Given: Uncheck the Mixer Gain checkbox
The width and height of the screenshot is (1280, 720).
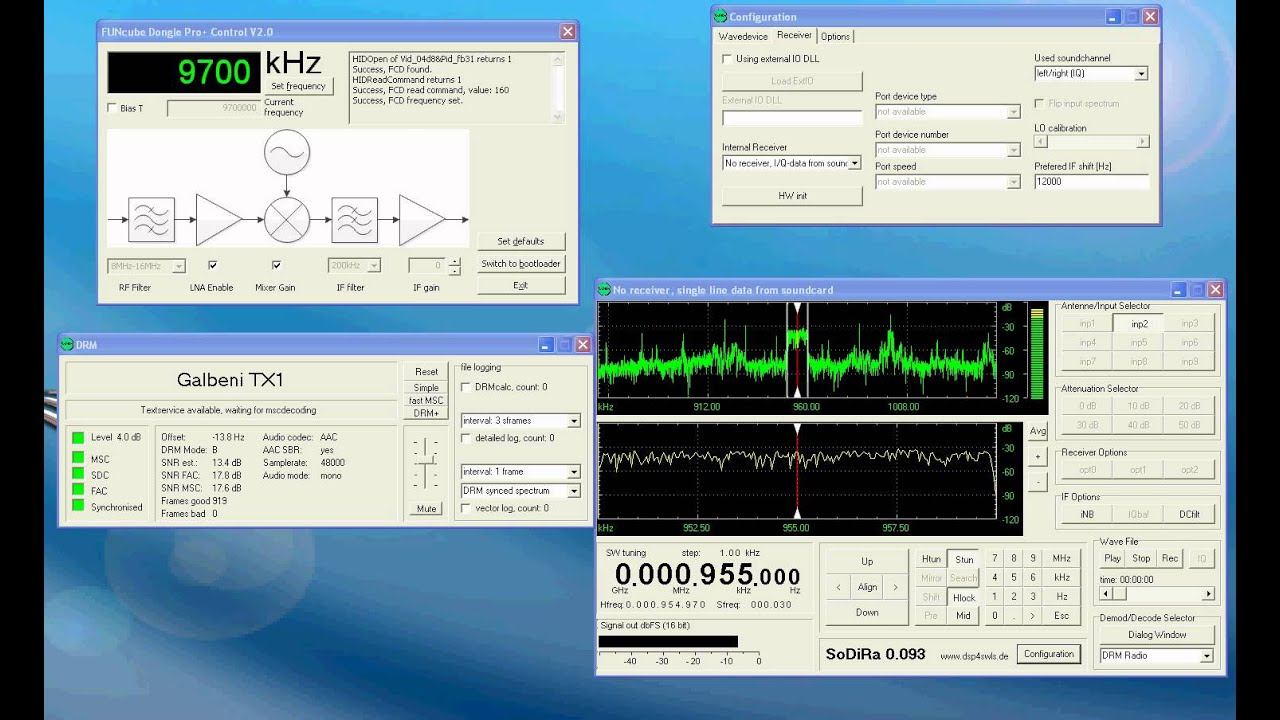Looking at the screenshot, I should [x=276, y=265].
